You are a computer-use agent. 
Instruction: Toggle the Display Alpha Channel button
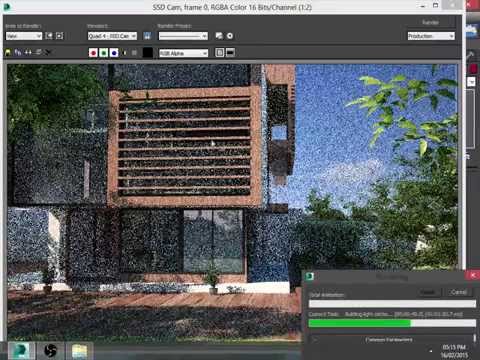125,53
